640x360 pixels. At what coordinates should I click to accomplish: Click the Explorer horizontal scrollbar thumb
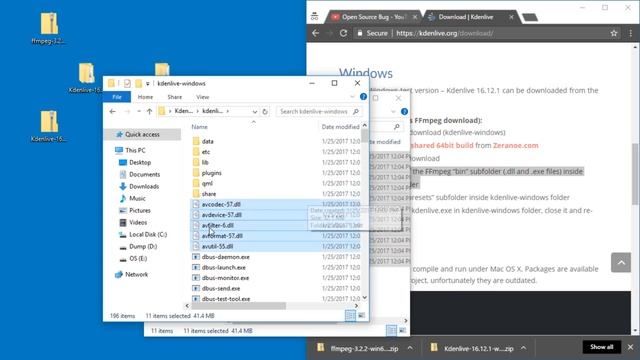tap(238, 306)
